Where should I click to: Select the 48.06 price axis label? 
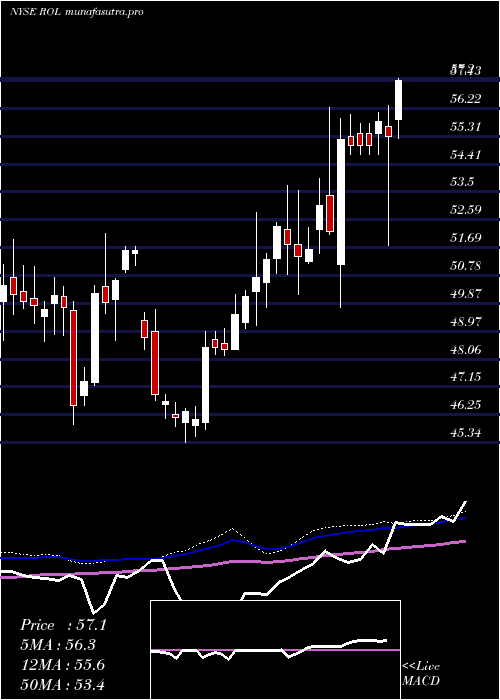click(466, 349)
